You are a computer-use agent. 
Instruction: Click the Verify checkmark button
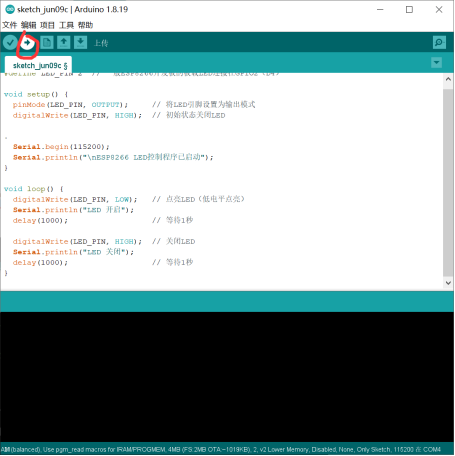pyautogui.click(x=10, y=43)
